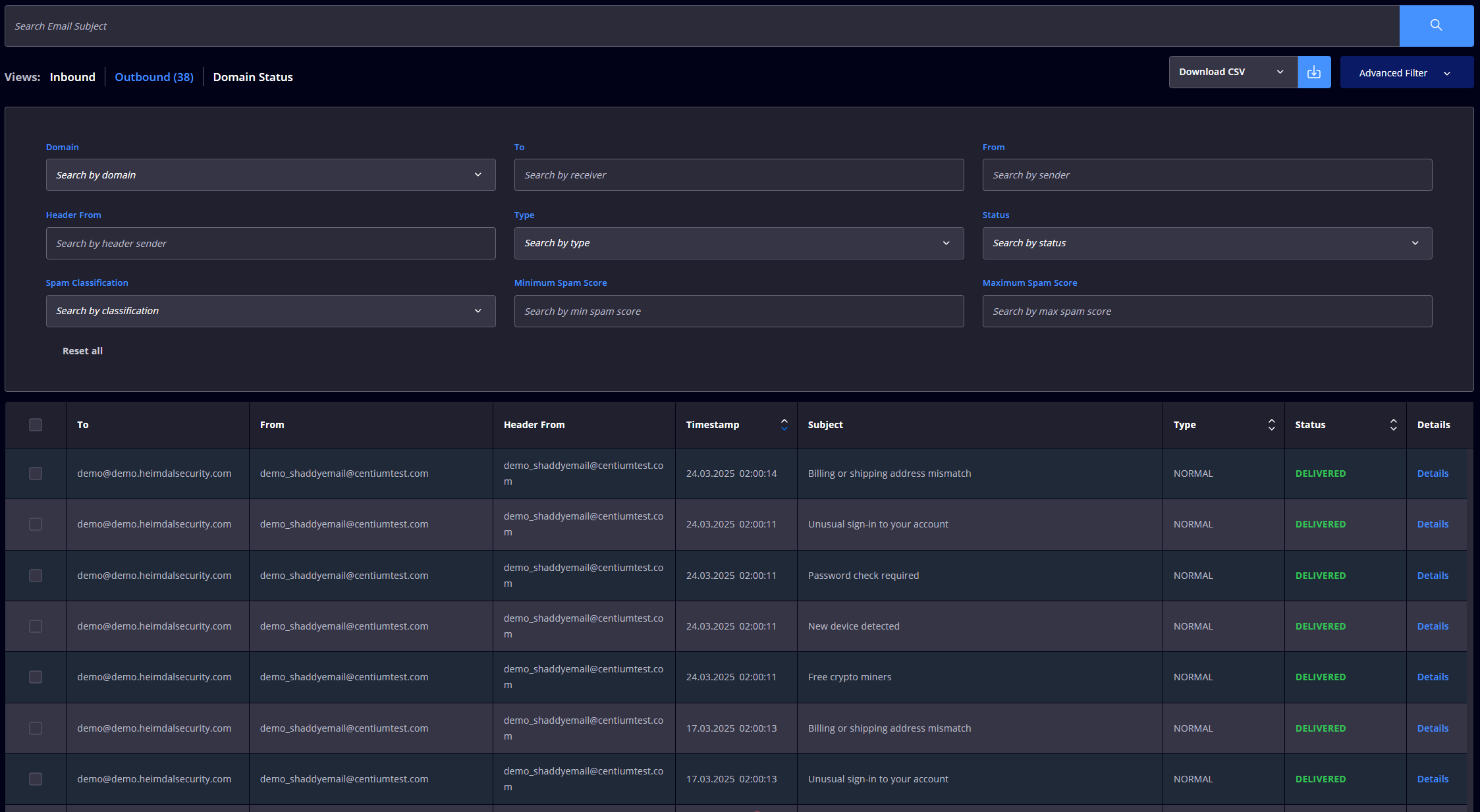Sort by Status column arrows
1480x812 pixels.
pos(1393,425)
